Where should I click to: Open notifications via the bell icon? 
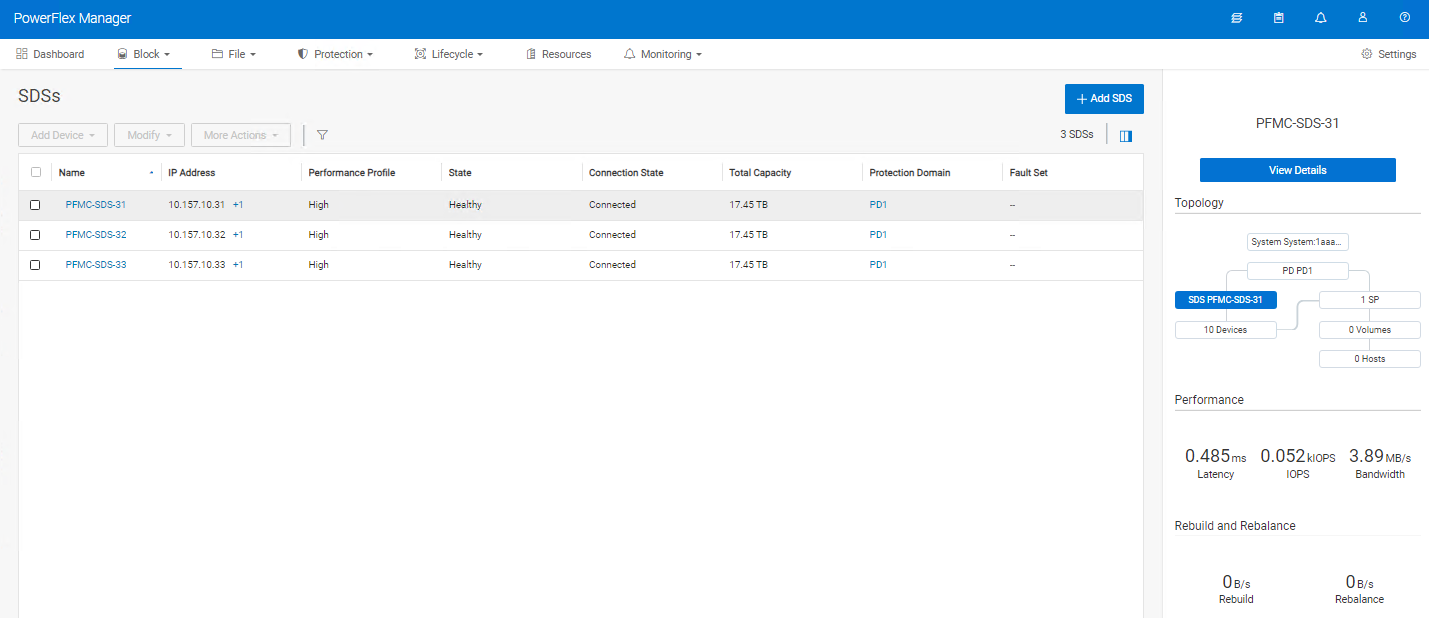coord(1321,17)
